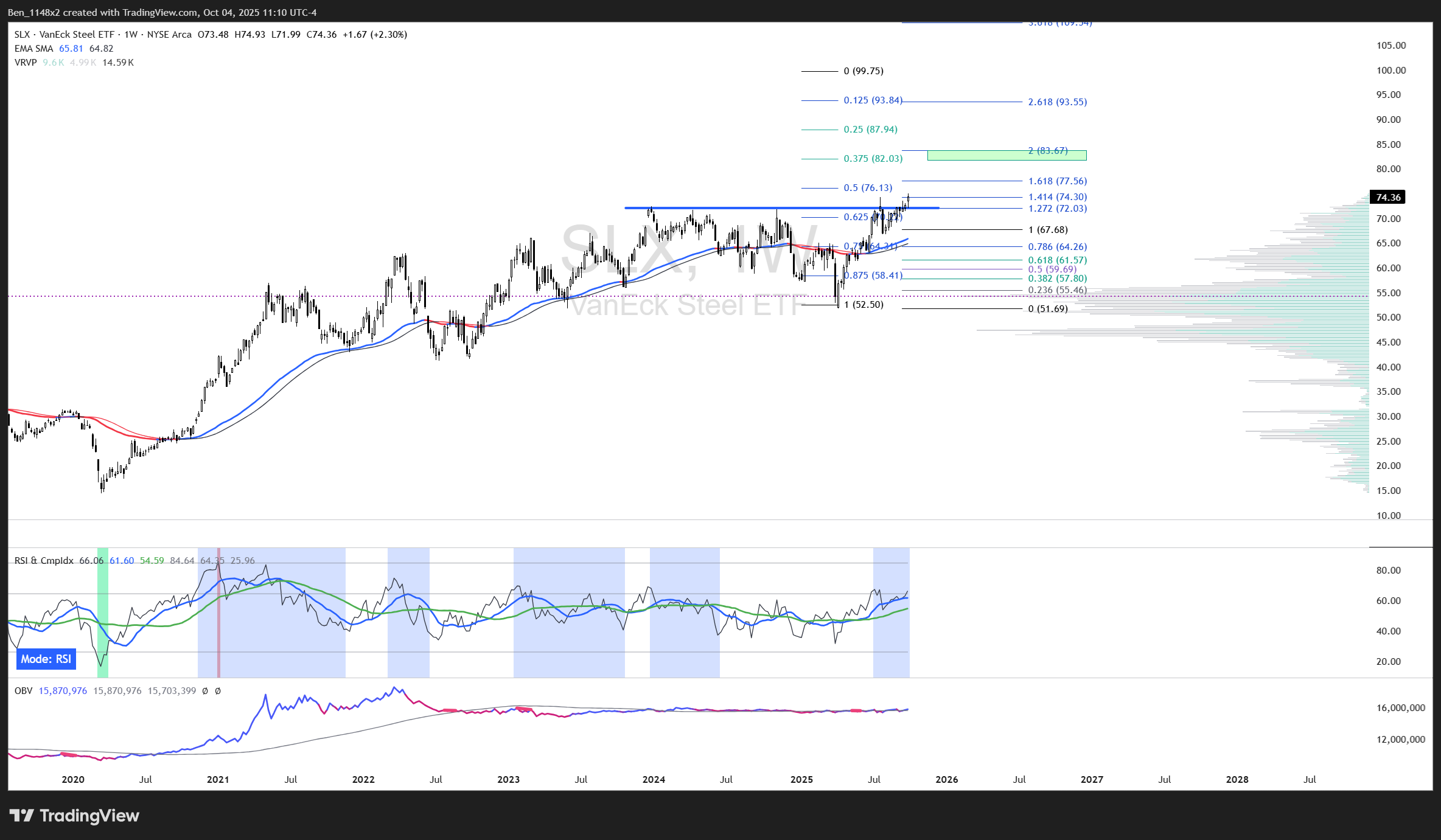Screen dimensions: 1441x840
Task: Click the TradingView logo at bottom left
Action: point(74,816)
